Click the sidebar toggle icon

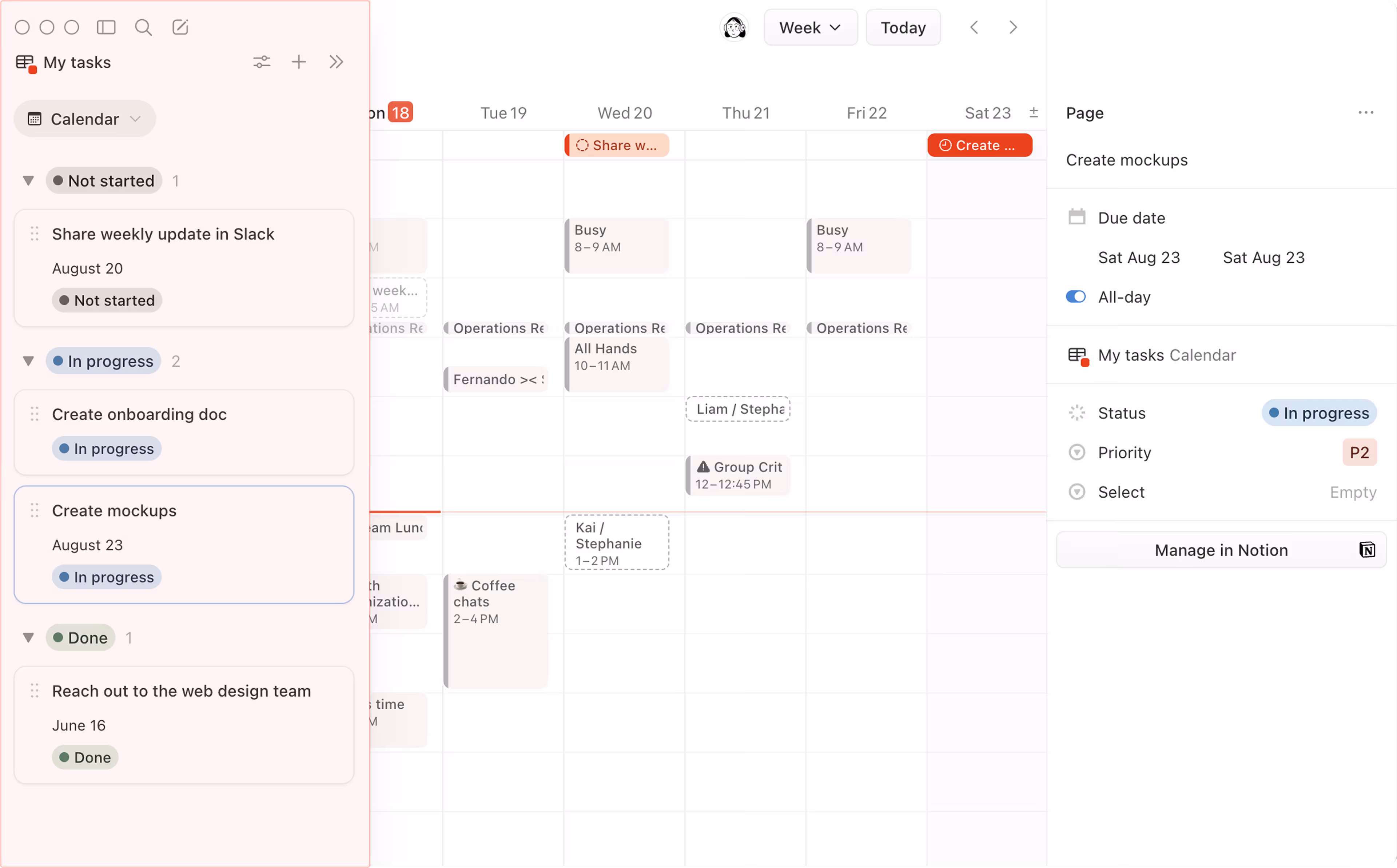pos(106,27)
